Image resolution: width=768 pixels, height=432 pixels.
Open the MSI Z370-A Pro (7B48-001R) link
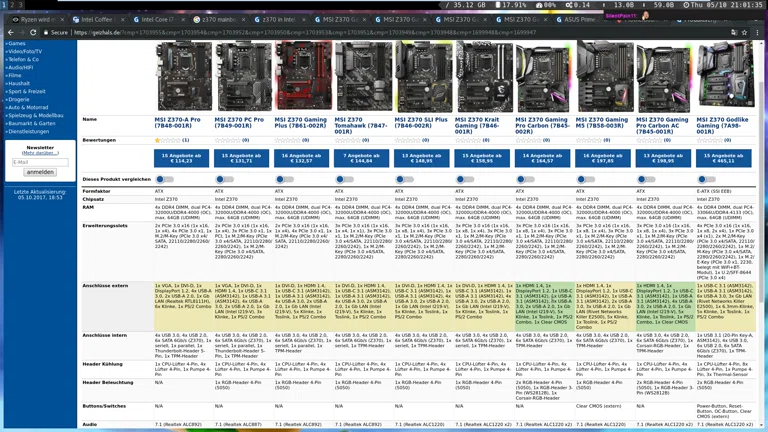click(178, 122)
